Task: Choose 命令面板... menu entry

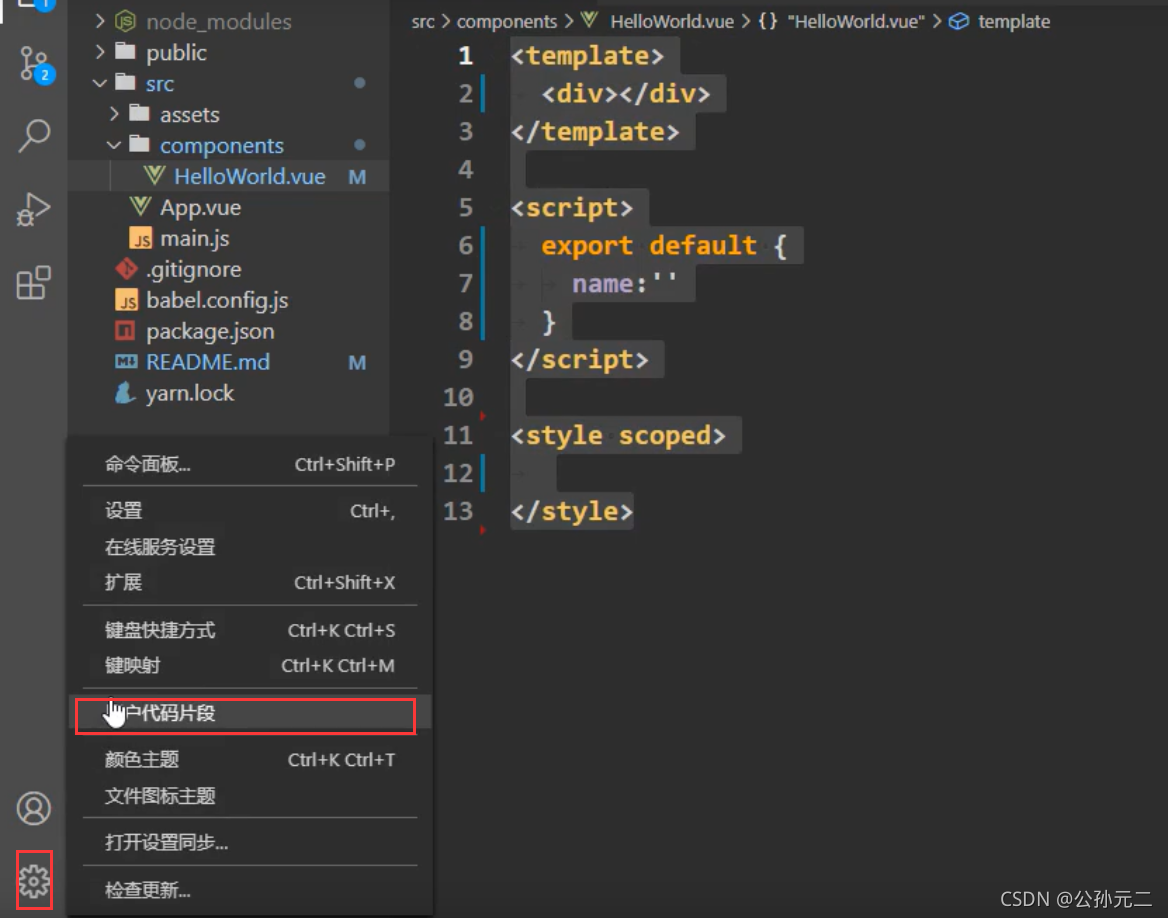Action: point(250,464)
